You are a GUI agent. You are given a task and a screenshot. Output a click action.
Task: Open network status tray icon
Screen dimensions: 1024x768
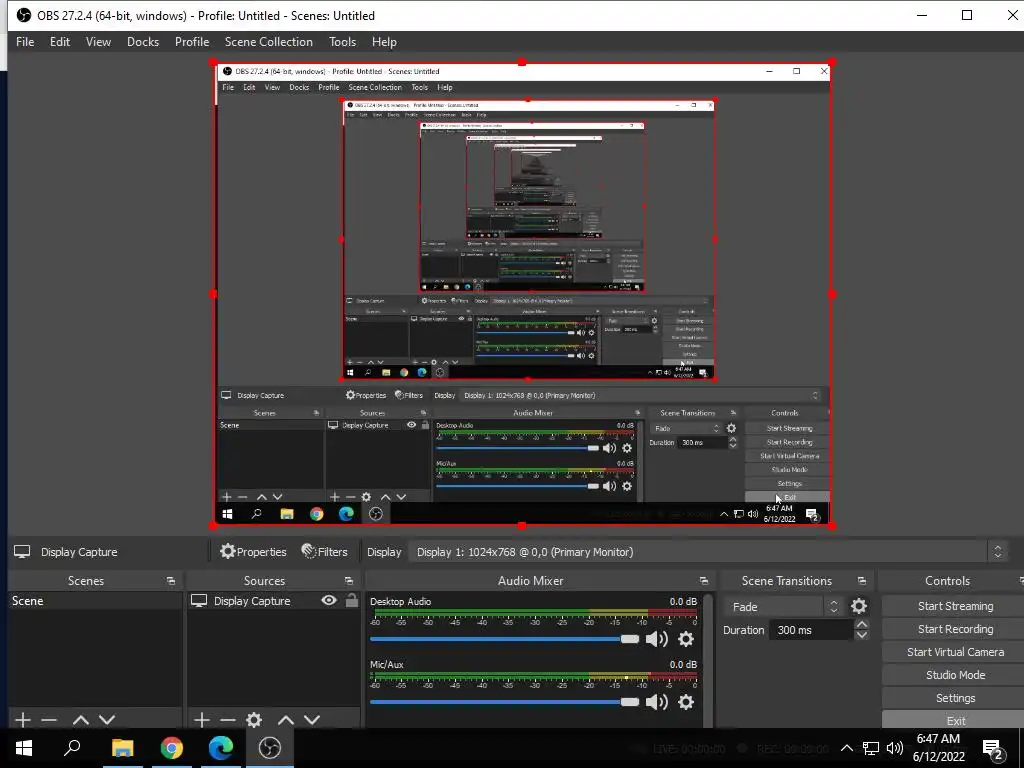click(871, 748)
